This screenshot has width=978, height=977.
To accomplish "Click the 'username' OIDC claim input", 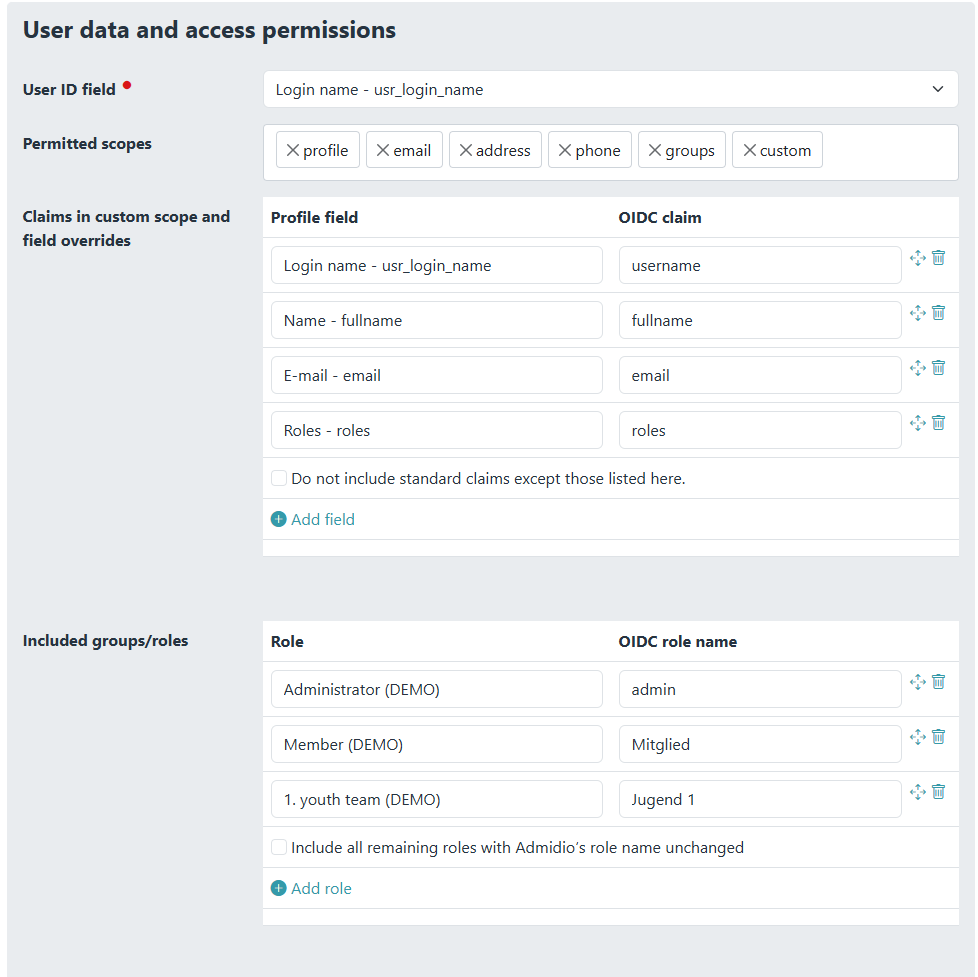I will tap(759, 265).
